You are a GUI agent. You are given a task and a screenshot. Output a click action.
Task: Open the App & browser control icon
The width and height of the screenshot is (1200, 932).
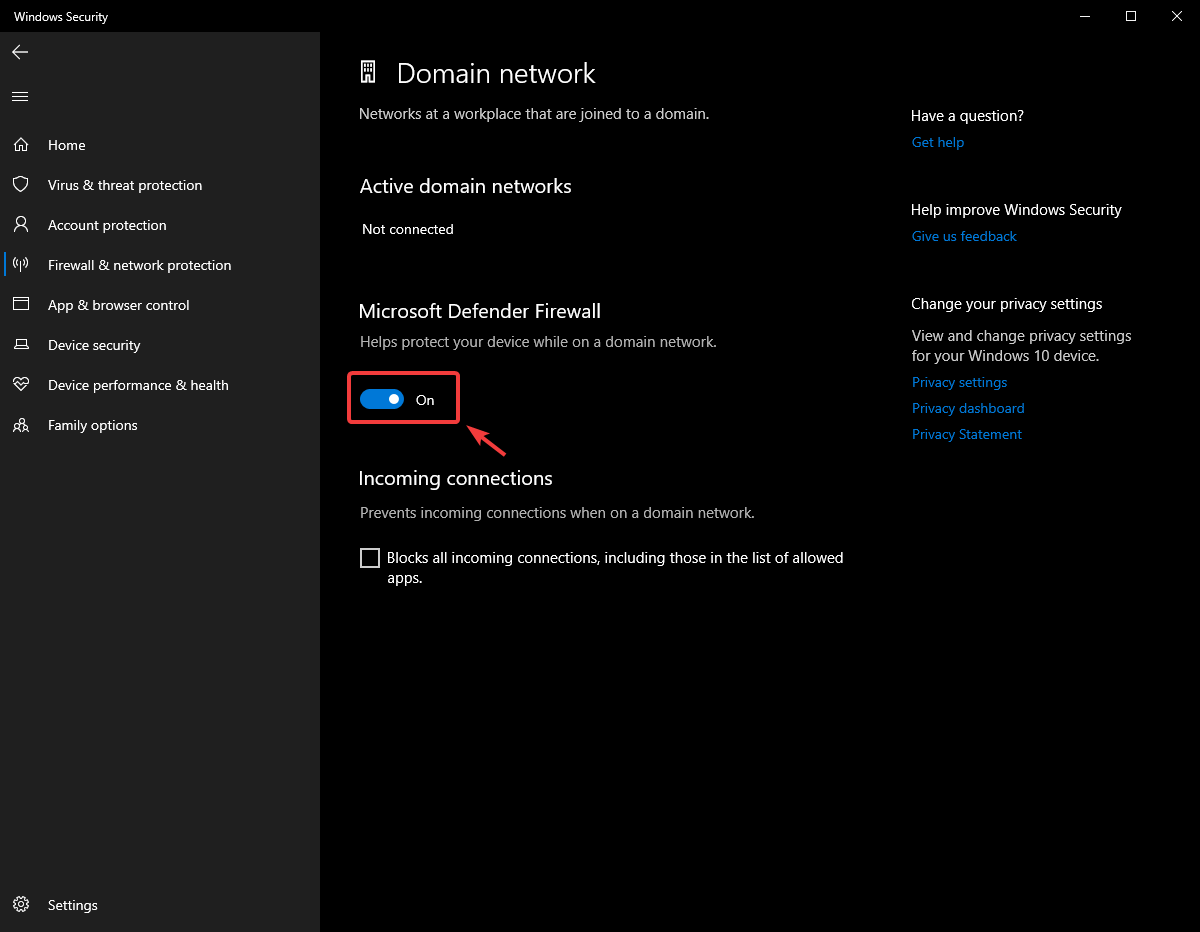point(22,304)
